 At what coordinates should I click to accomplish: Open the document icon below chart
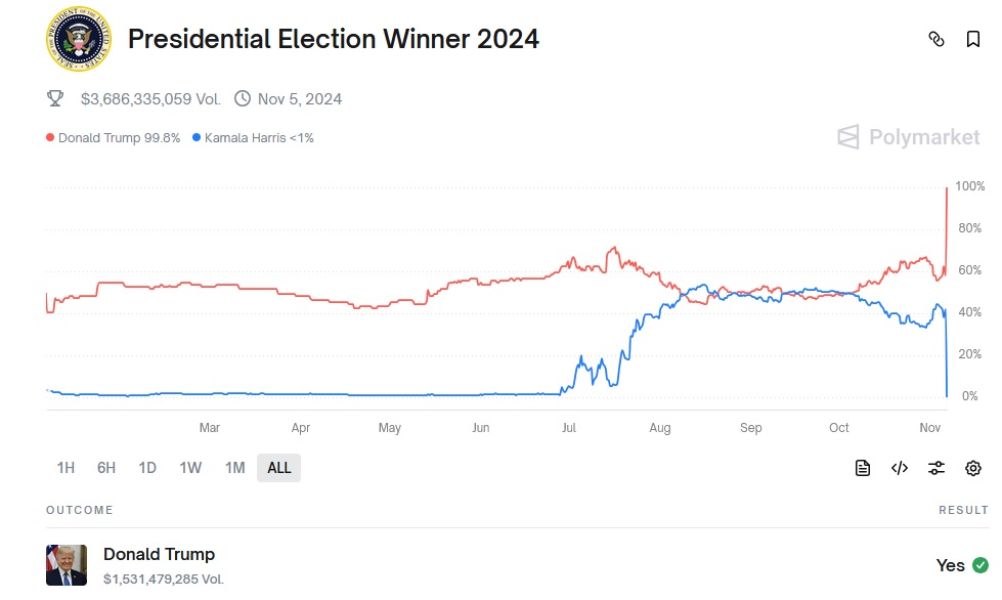point(862,468)
